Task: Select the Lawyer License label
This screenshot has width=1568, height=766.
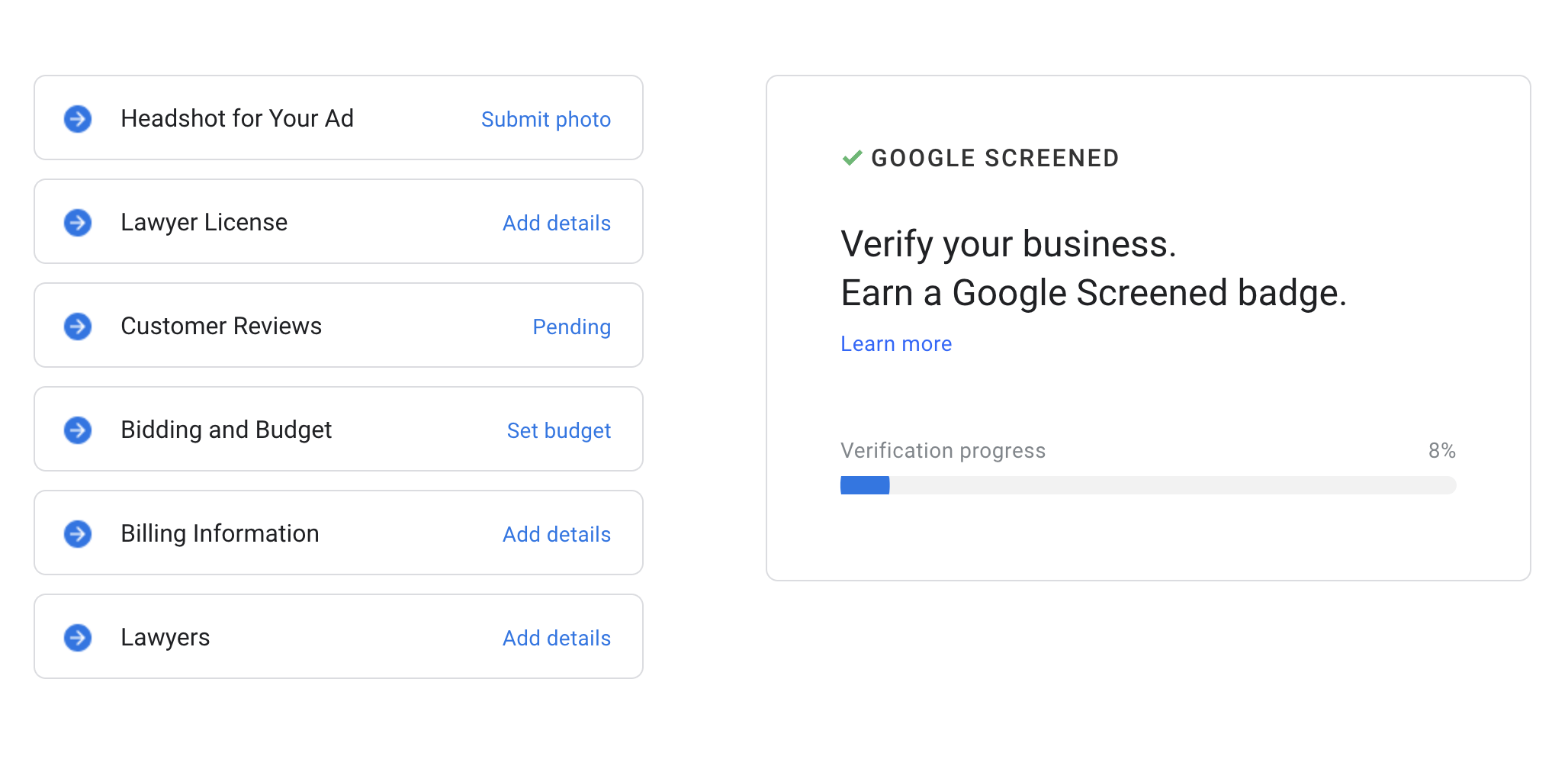Action: tap(204, 223)
